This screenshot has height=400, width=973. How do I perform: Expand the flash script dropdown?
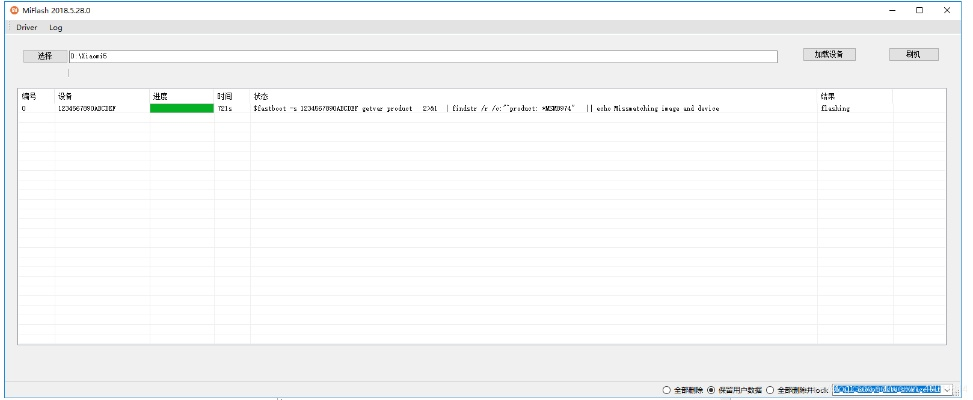(x=947, y=390)
